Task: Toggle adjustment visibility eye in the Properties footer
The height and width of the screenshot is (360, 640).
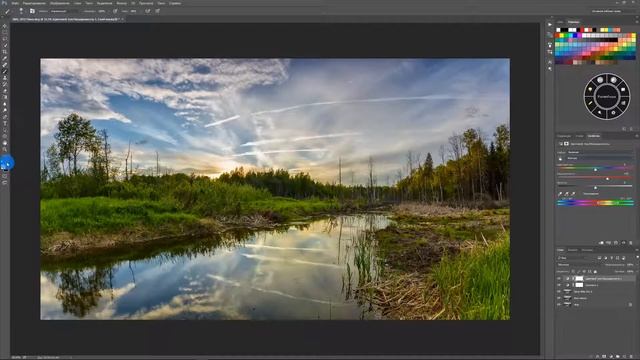Action: 623,243
